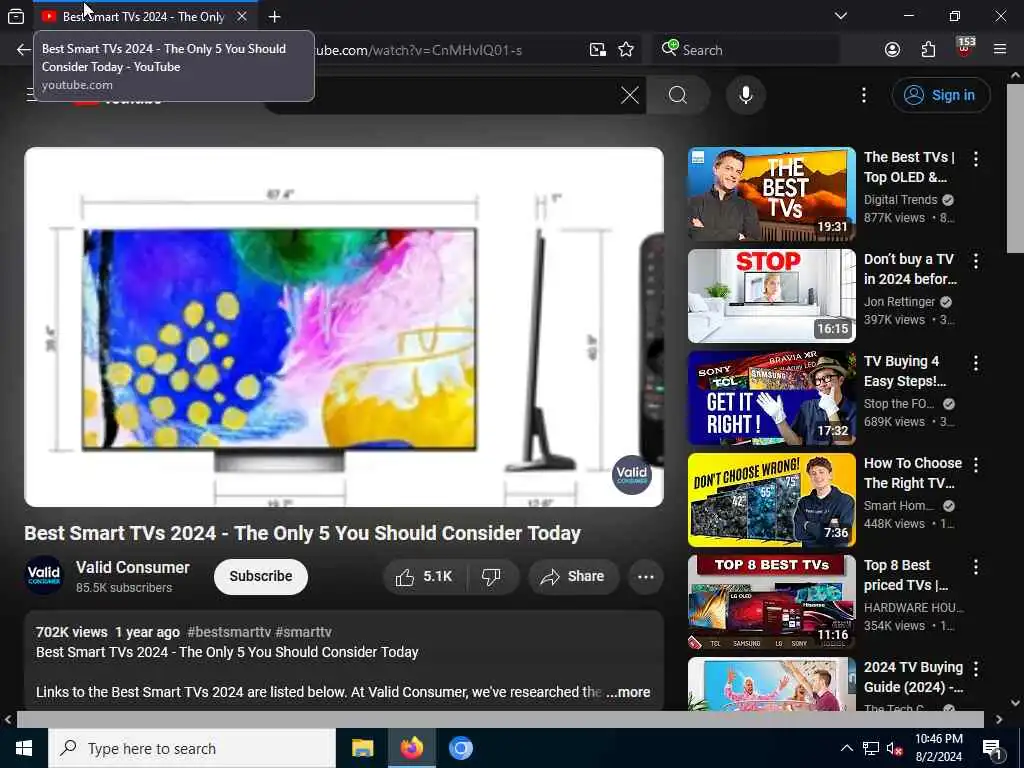Click the horizontal page scrollbar

(500, 719)
